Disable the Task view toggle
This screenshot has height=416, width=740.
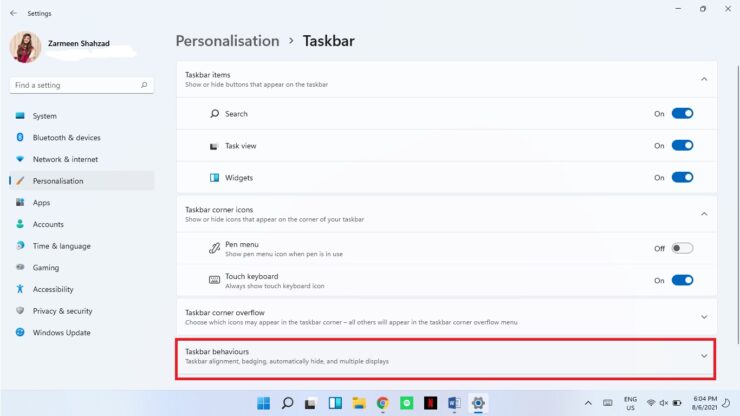(682, 146)
